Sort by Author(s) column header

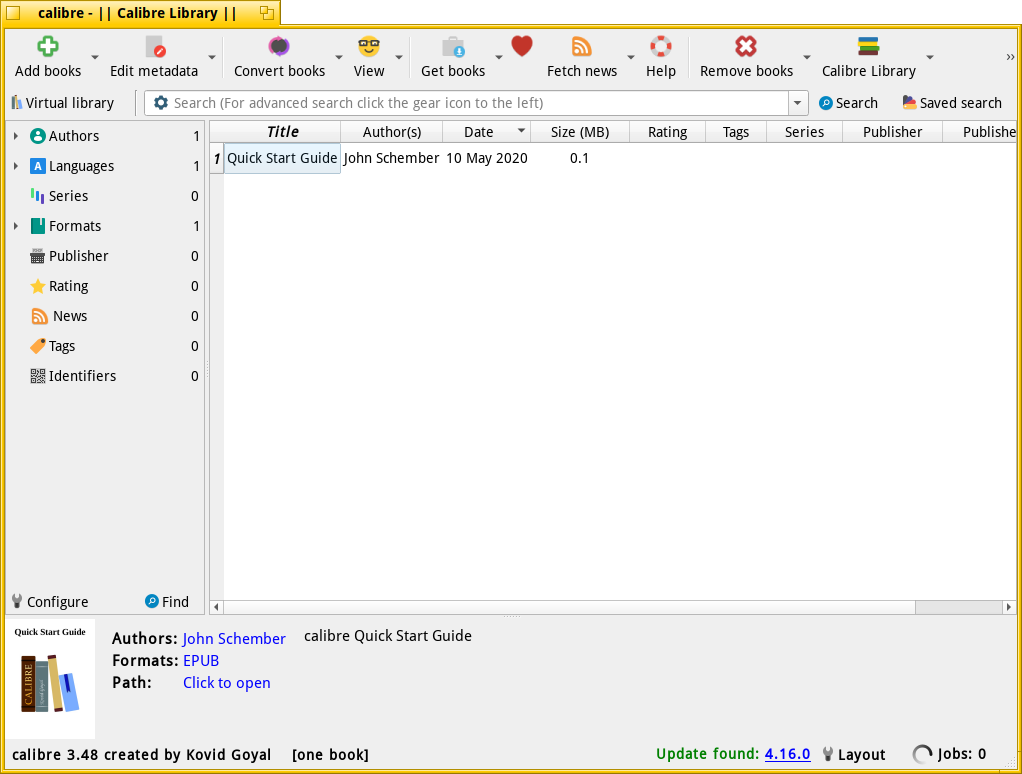coord(392,132)
